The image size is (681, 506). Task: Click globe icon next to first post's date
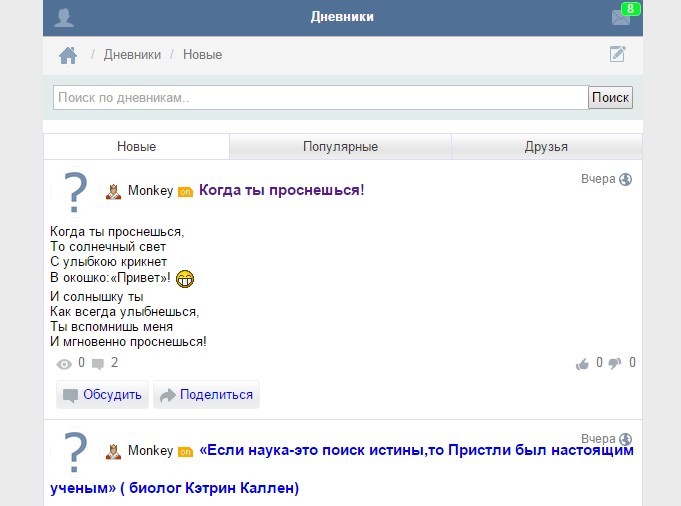coord(626,180)
